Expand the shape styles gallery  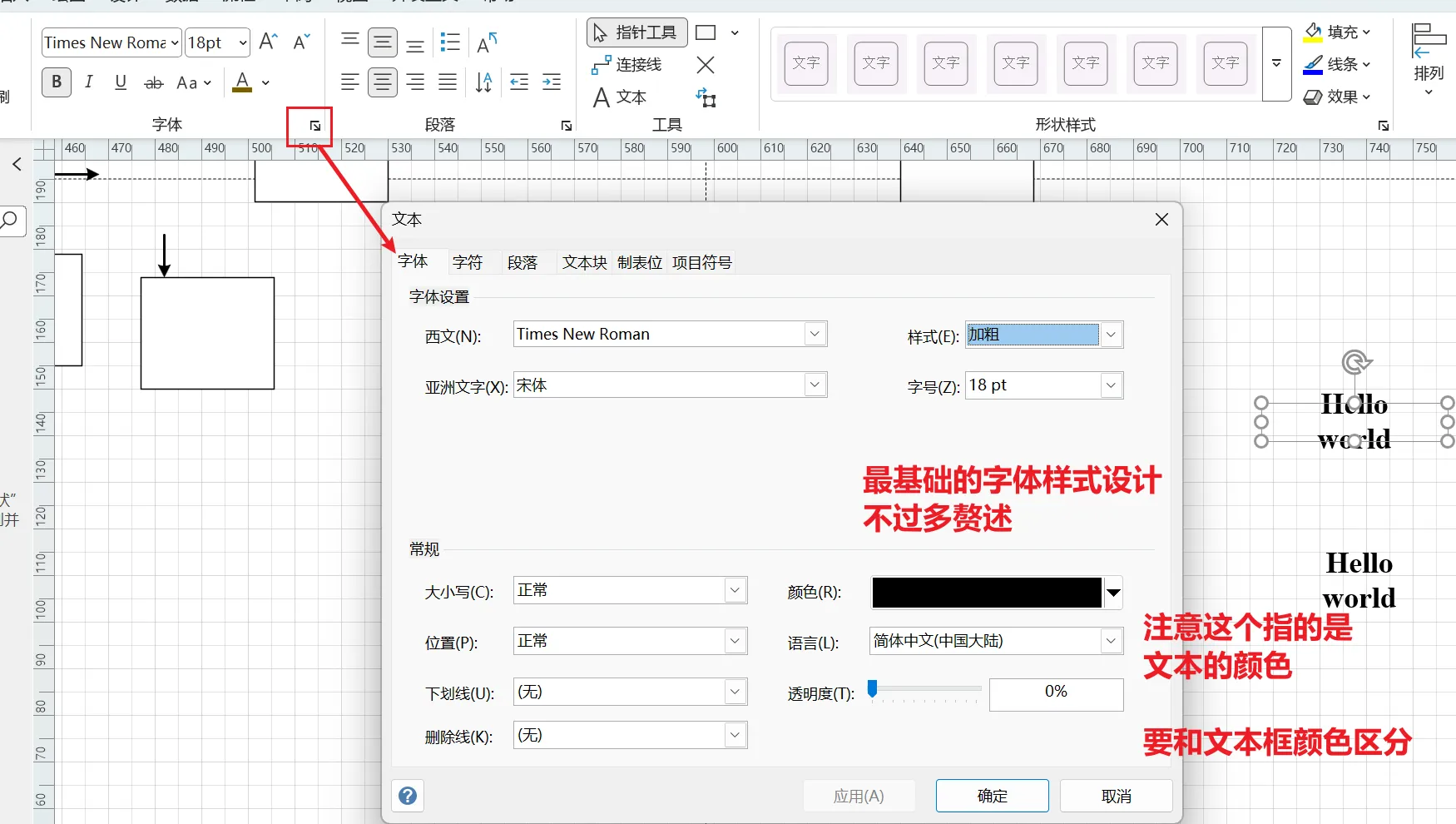1276,64
